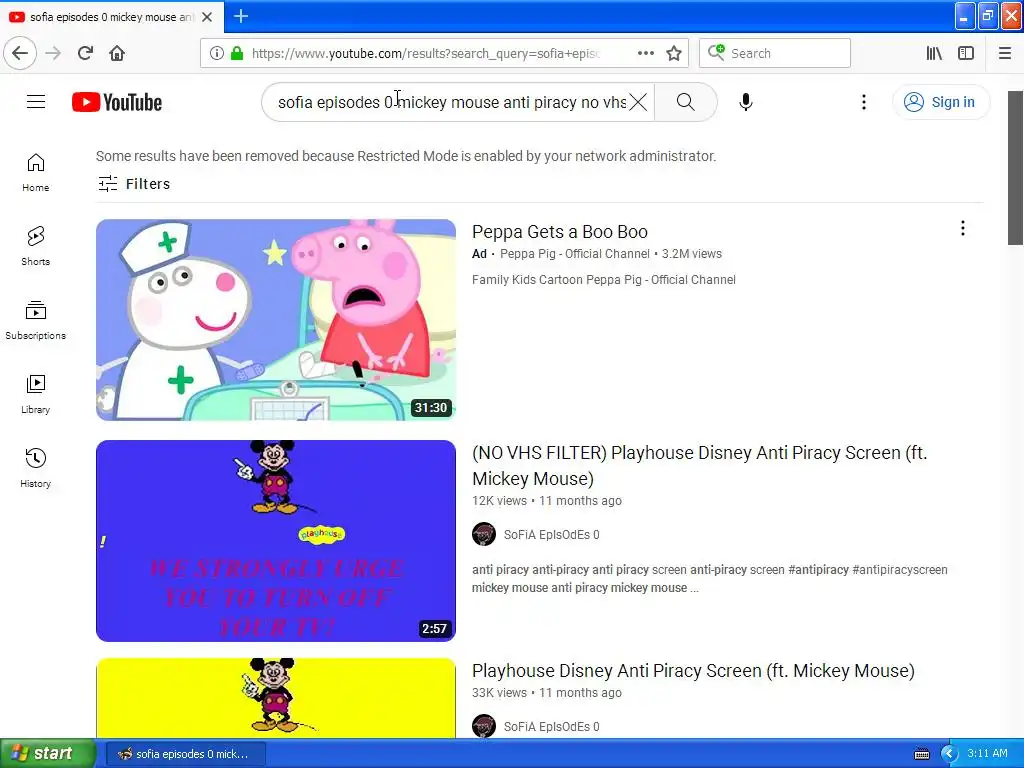The height and width of the screenshot is (768, 1024).
Task: Click into the YouTube search input field
Action: [x=451, y=102]
